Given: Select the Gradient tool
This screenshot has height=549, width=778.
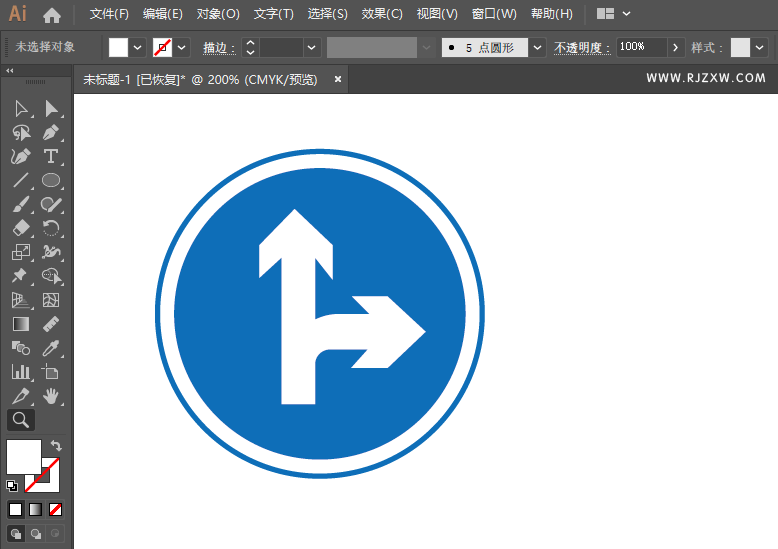Looking at the screenshot, I should 21,324.
